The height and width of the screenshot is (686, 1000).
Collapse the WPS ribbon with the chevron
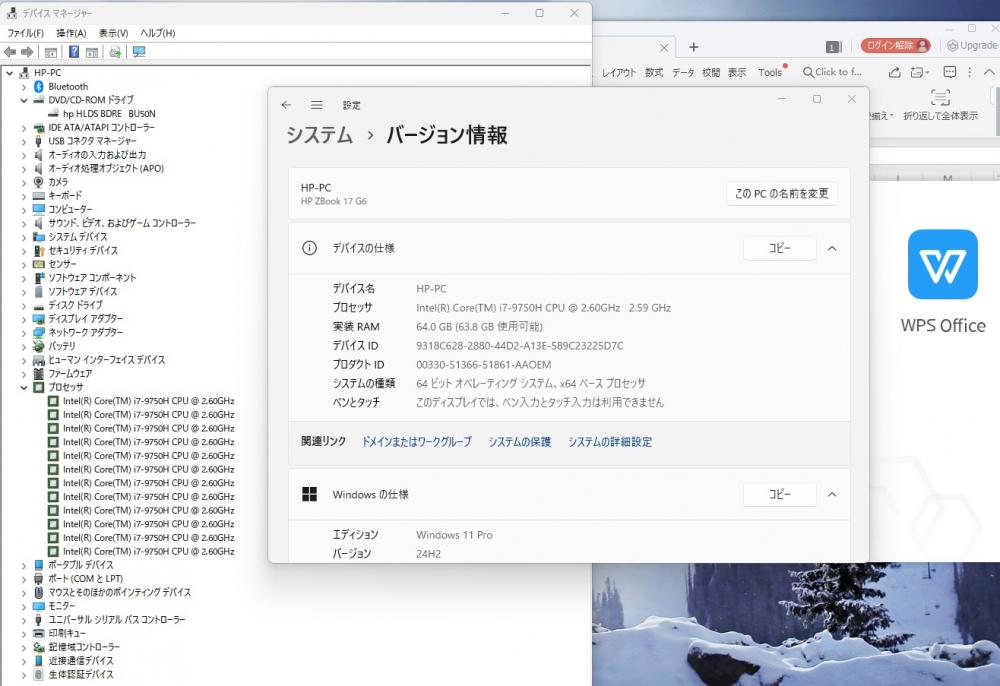click(x=989, y=72)
